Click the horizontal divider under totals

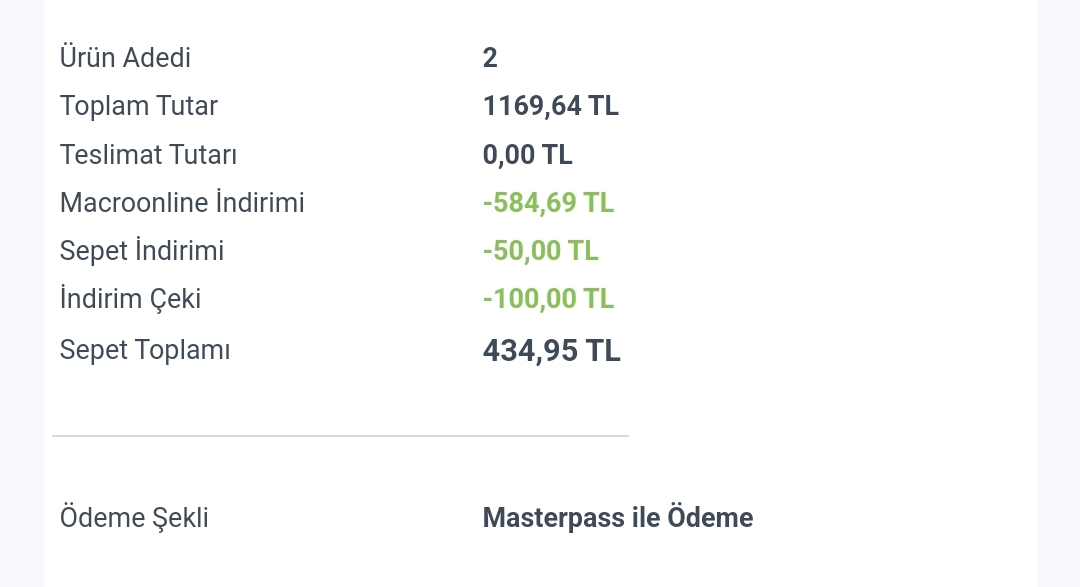click(x=340, y=435)
